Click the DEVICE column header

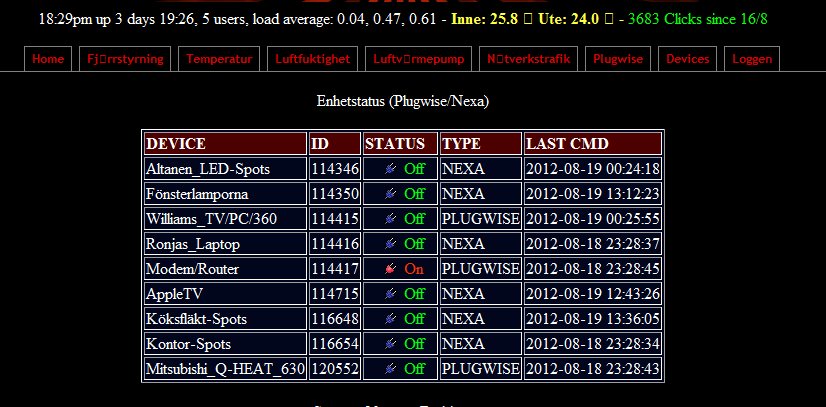click(x=225, y=144)
